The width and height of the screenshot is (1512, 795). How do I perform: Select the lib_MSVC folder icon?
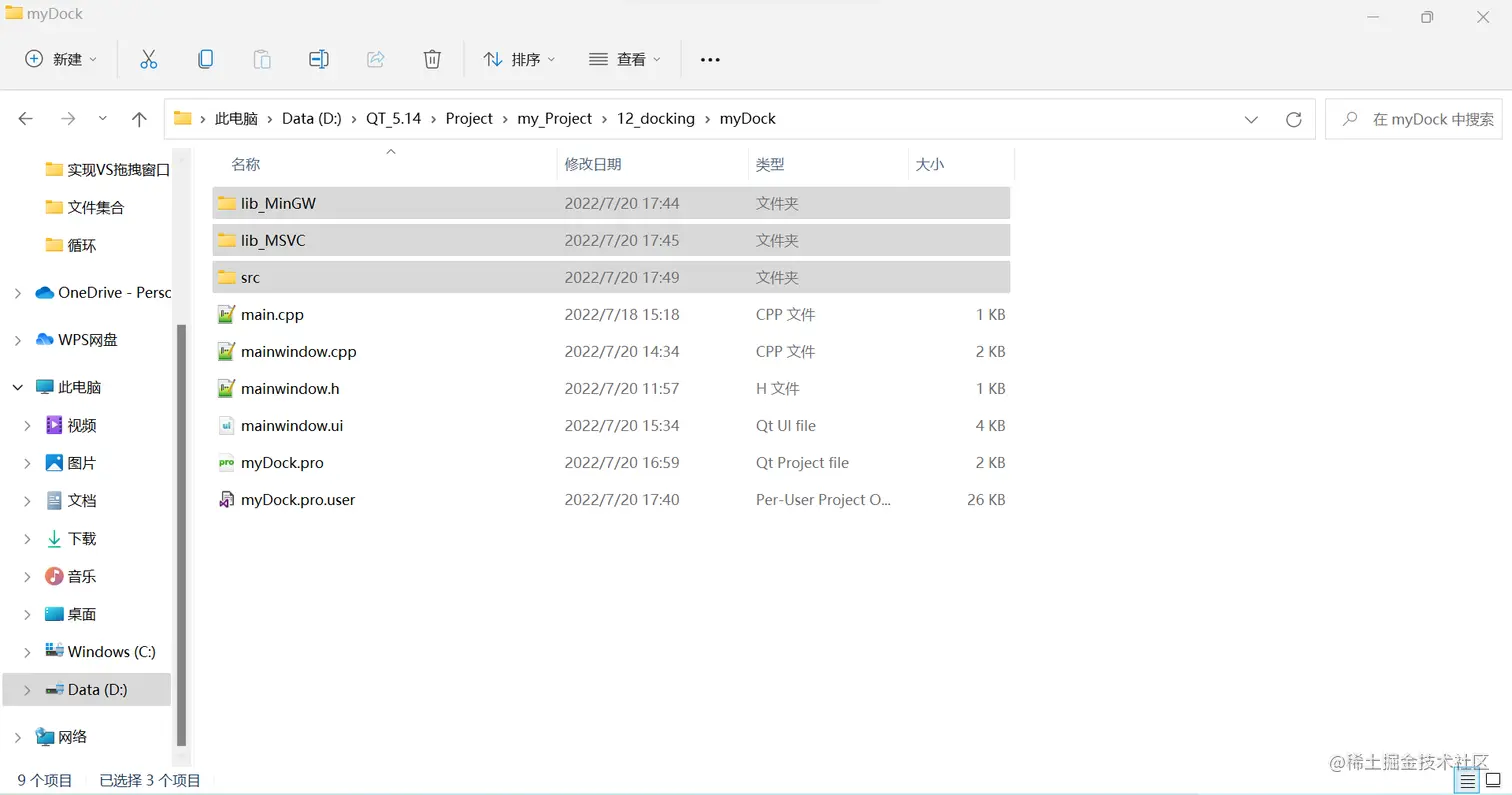[226, 240]
